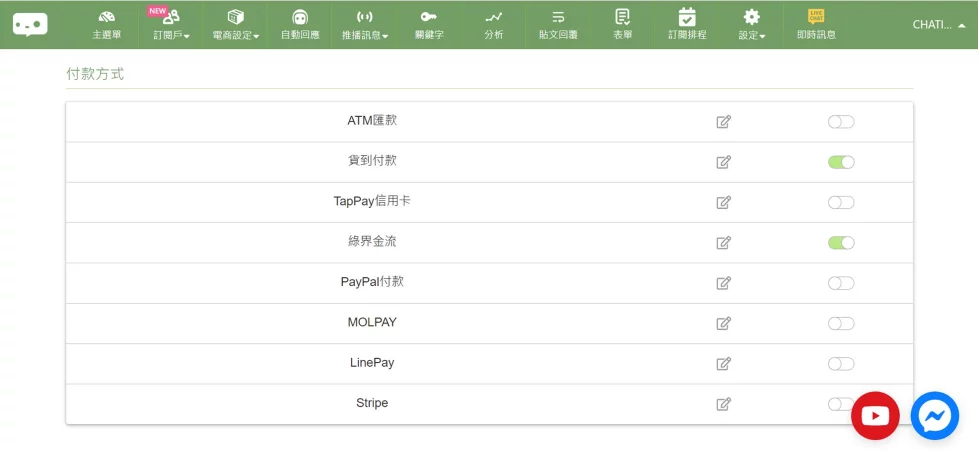Open 自動回應 auto-reply page
The width and height of the screenshot is (978, 451).
pyautogui.click(x=300, y=25)
